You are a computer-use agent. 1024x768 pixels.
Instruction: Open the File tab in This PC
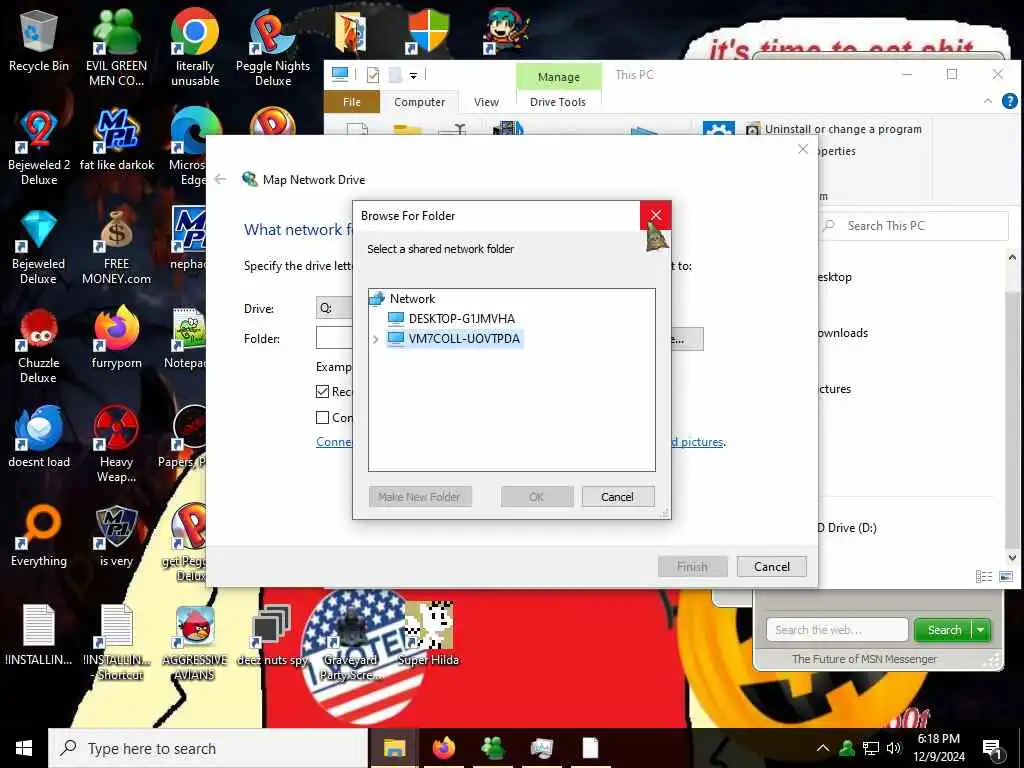[x=352, y=102]
